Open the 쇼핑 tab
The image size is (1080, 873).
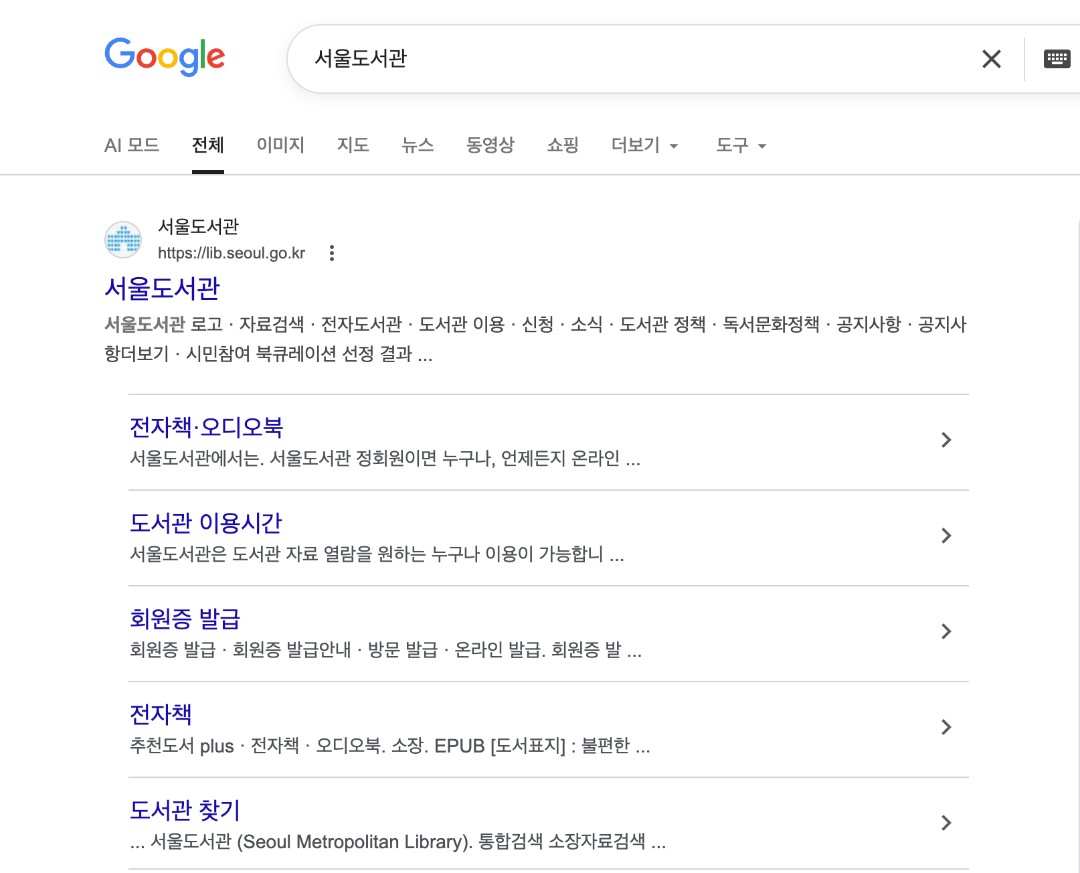pos(563,145)
